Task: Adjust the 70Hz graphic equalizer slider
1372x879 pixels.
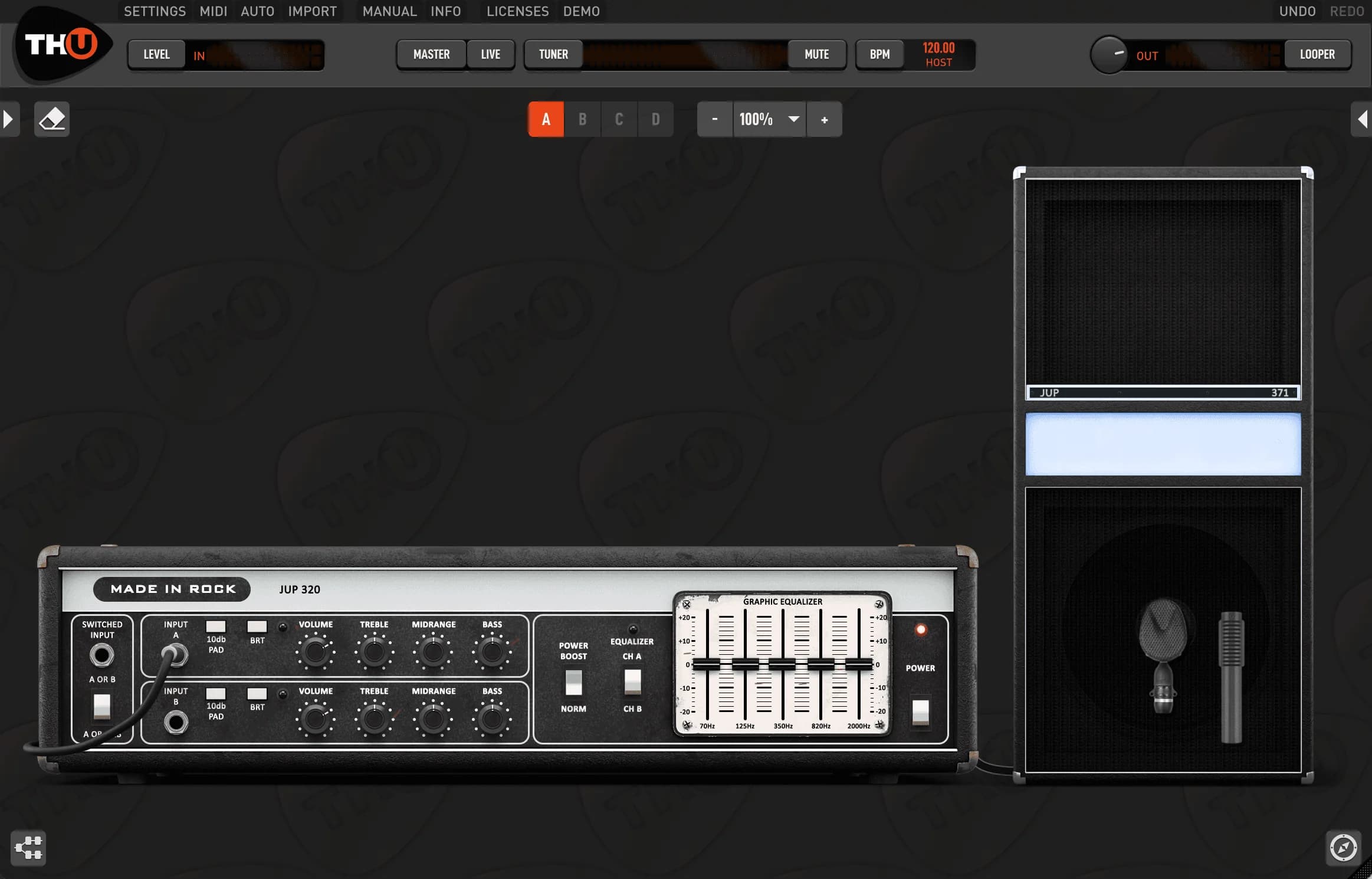Action: click(x=707, y=664)
